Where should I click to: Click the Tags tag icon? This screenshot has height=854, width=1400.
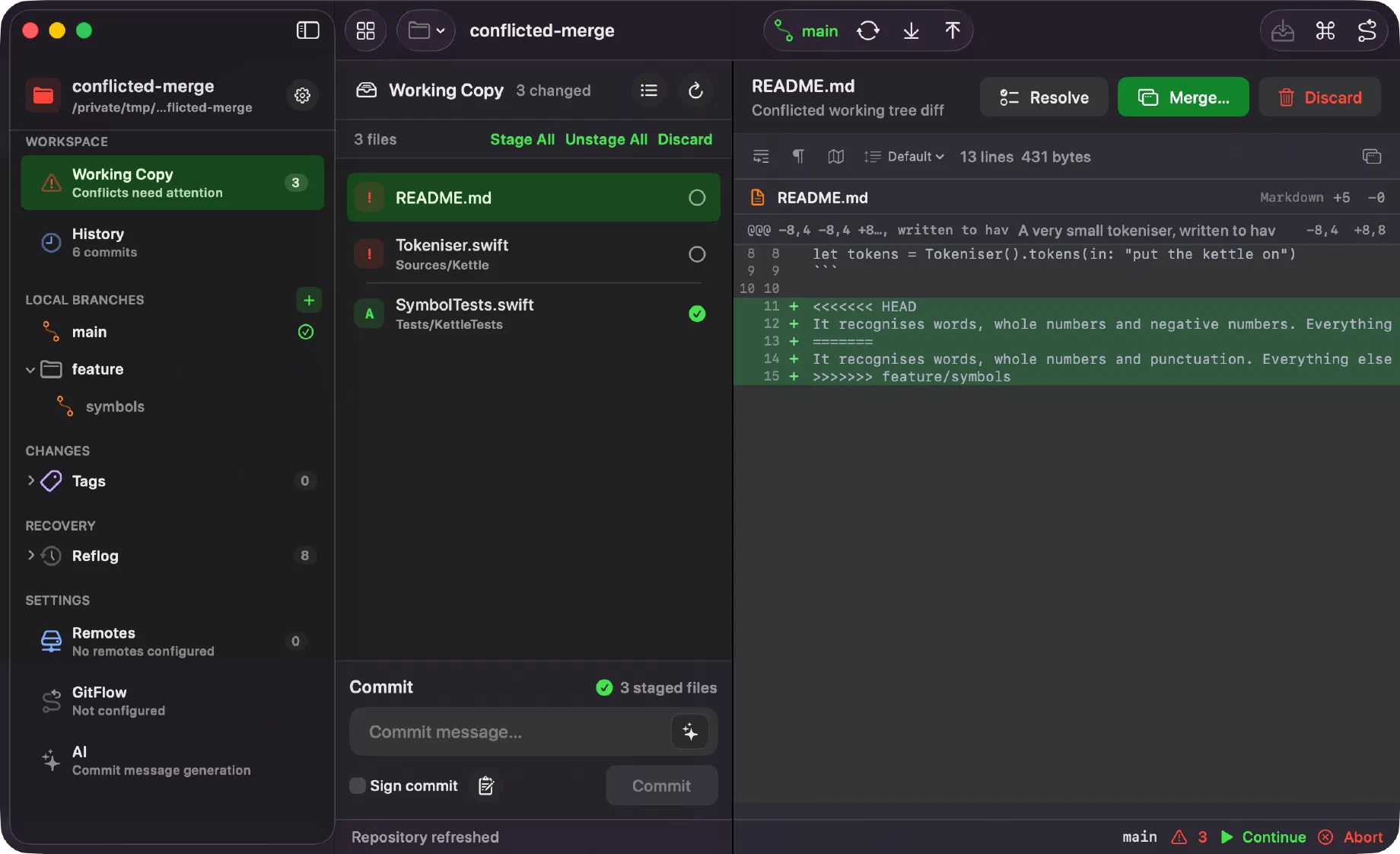(51, 481)
